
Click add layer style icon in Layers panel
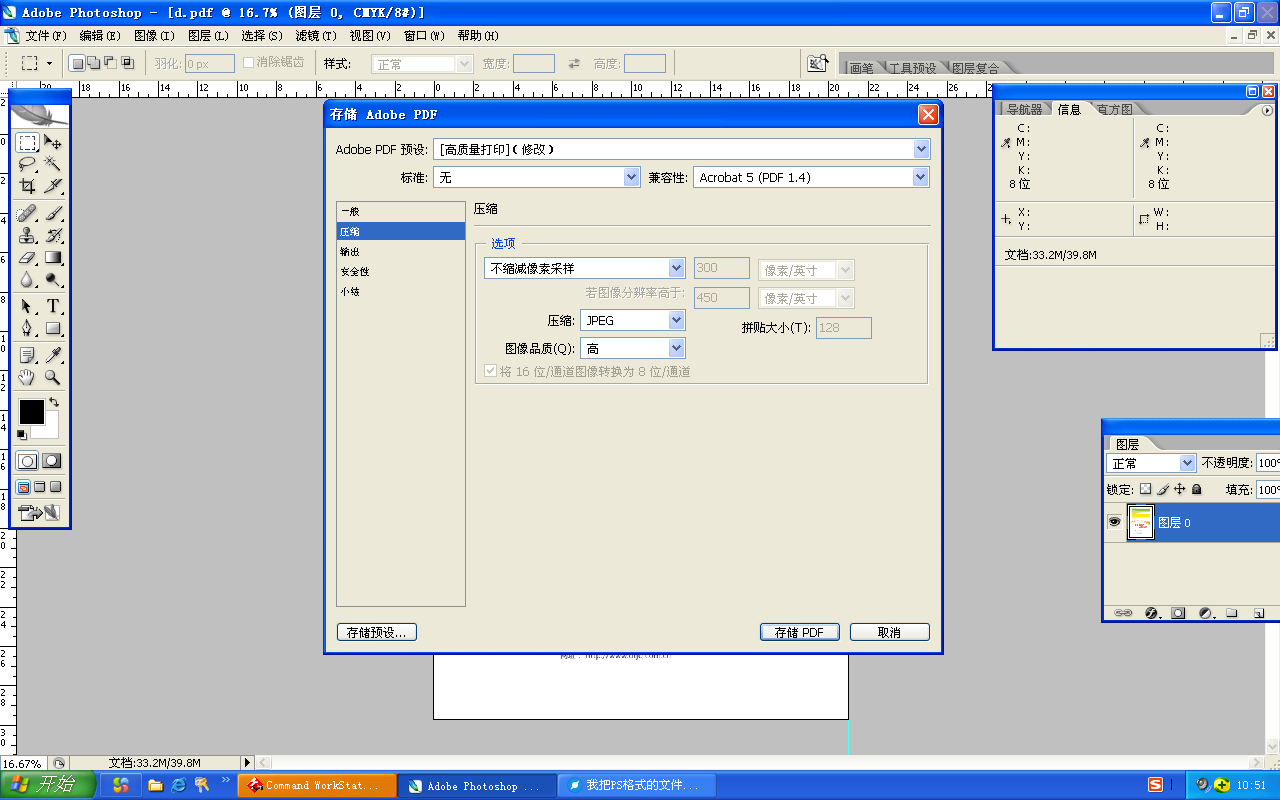tap(1151, 613)
